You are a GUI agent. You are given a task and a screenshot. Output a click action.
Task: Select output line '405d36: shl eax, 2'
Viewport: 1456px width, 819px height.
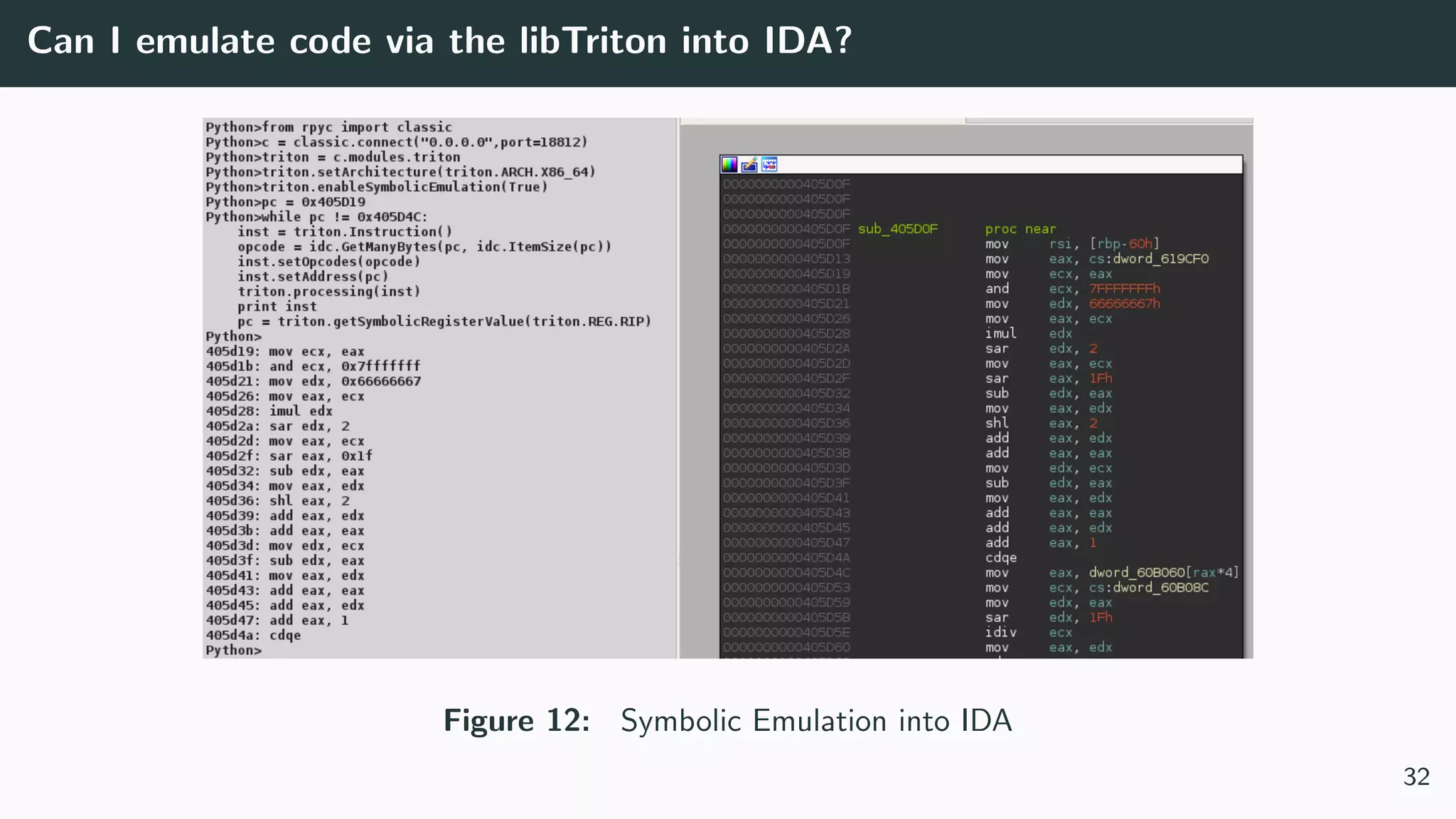[x=278, y=500]
